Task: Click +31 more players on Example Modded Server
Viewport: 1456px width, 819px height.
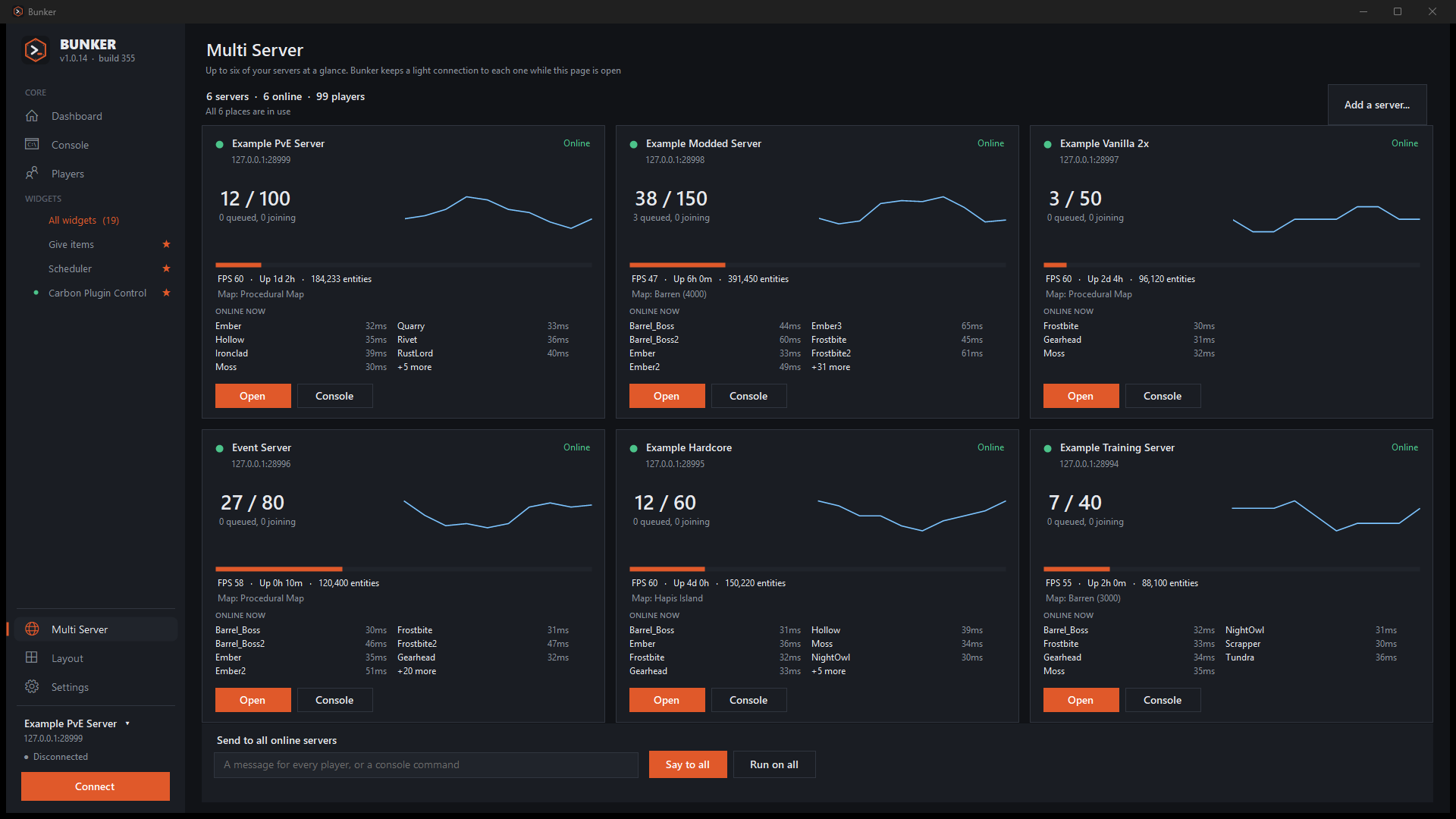Action: pyautogui.click(x=830, y=367)
